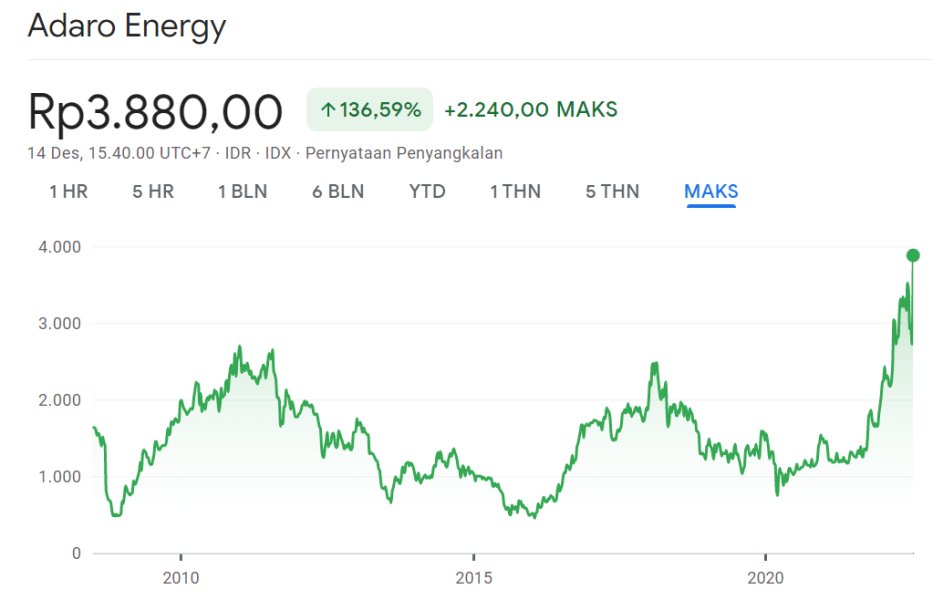Click the 2015 x-axis label
933x600 pixels.
[x=473, y=577]
